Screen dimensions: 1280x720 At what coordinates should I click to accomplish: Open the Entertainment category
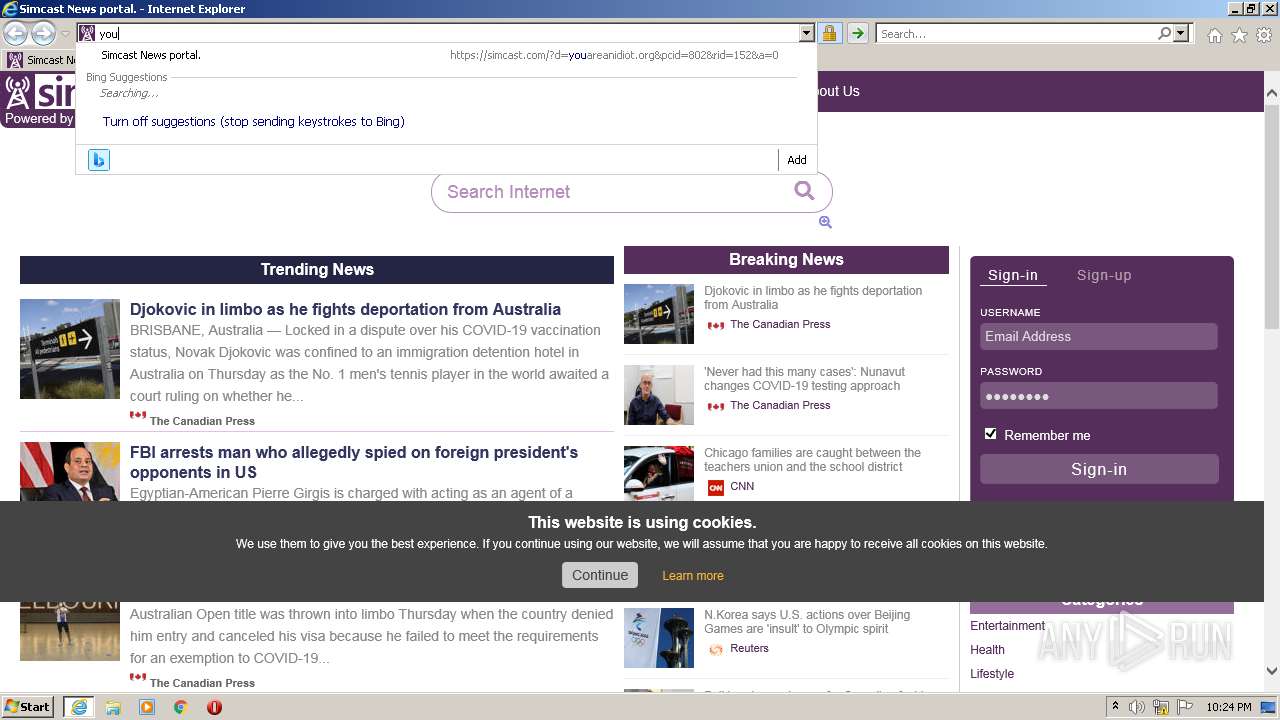[1007, 626]
